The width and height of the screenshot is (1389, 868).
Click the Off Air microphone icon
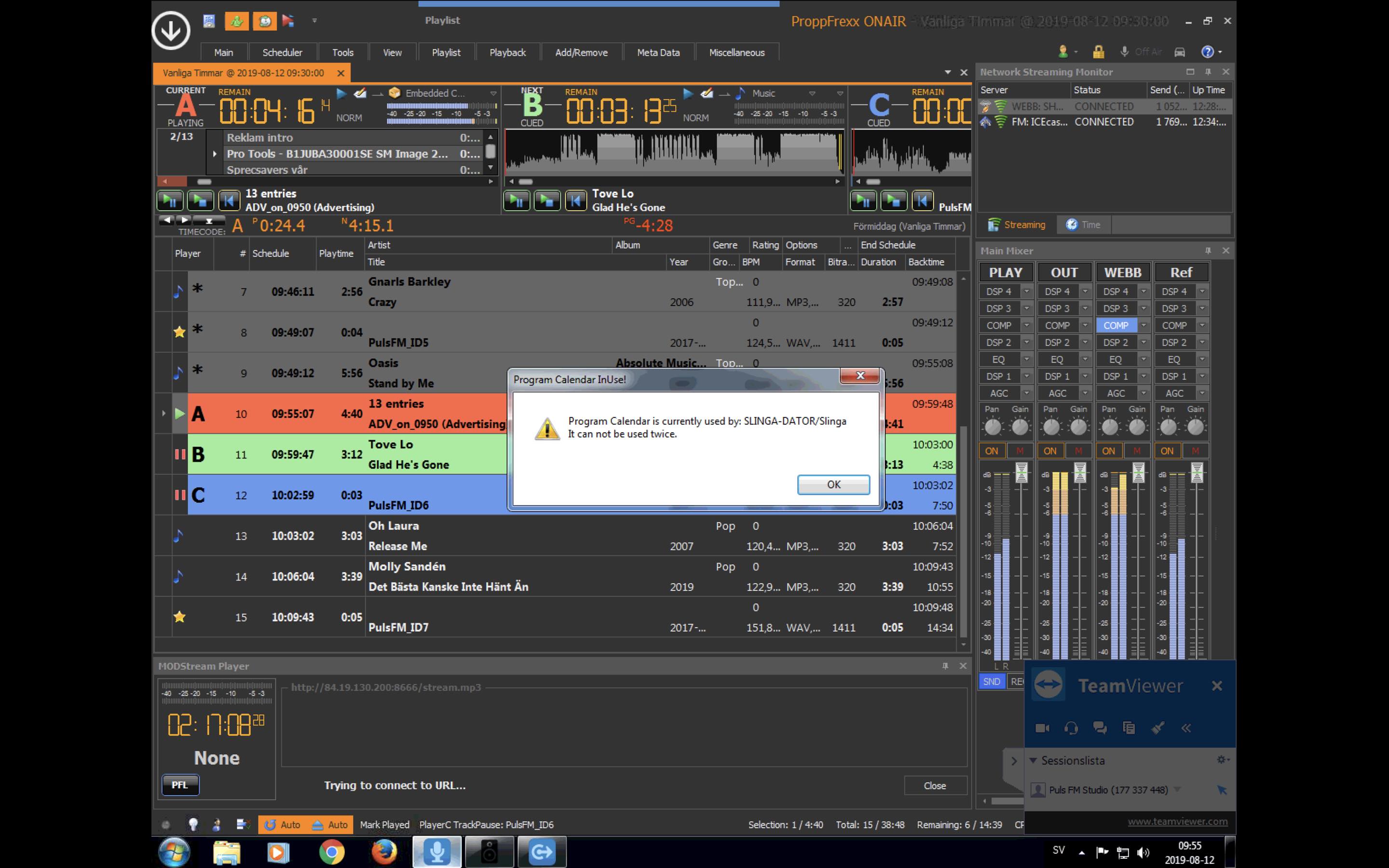tap(1124, 52)
